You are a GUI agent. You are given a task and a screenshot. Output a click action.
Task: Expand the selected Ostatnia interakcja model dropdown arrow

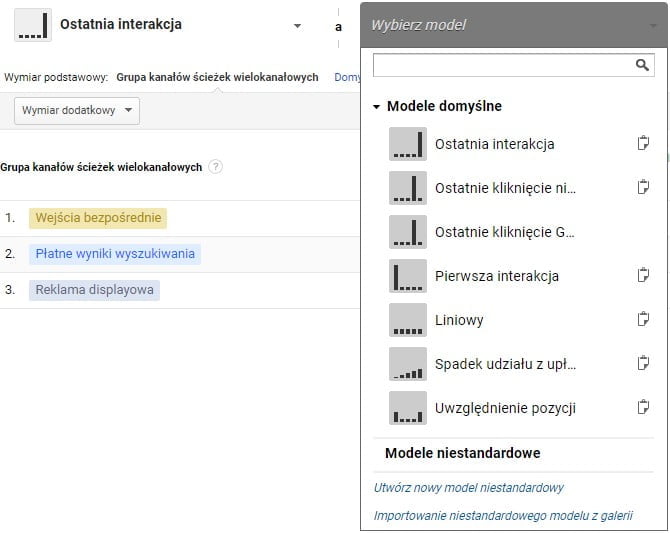point(297,26)
